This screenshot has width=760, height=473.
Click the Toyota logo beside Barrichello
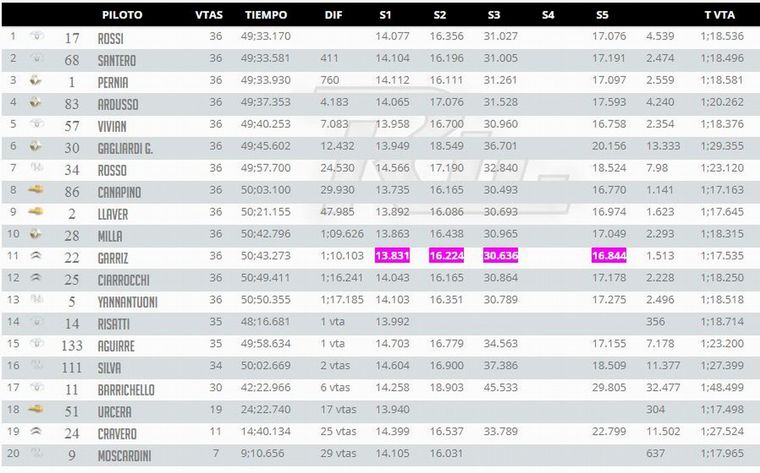coord(35,386)
